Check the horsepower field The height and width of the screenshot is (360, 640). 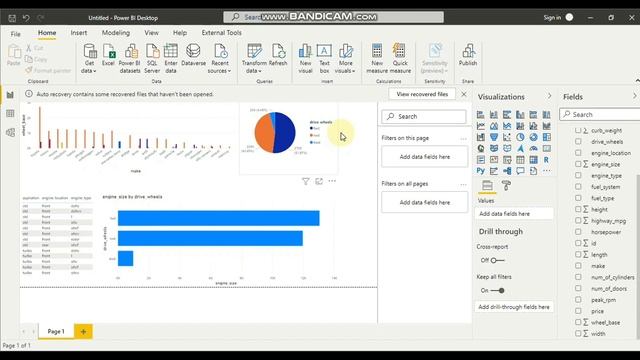tap(578, 232)
